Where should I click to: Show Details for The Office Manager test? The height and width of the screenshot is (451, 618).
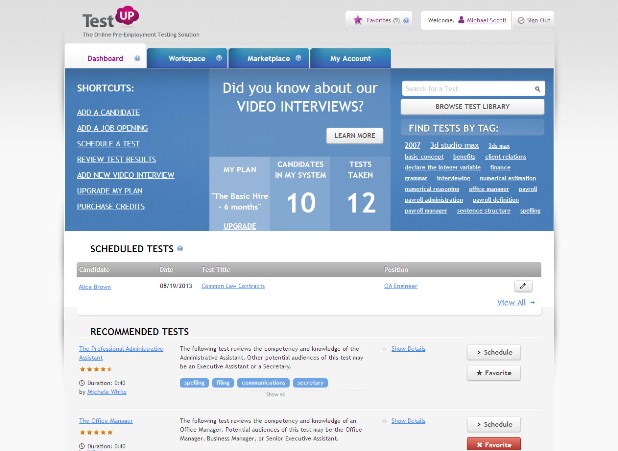408,421
